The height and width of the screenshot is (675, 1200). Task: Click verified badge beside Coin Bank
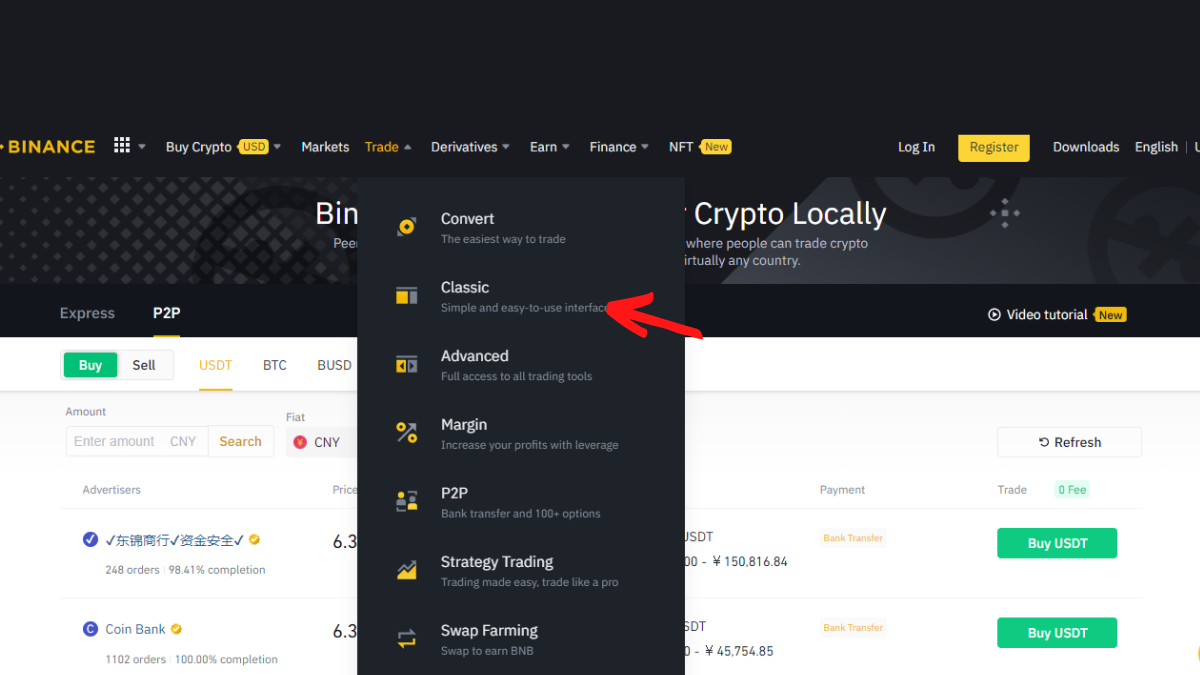pyautogui.click(x=176, y=629)
